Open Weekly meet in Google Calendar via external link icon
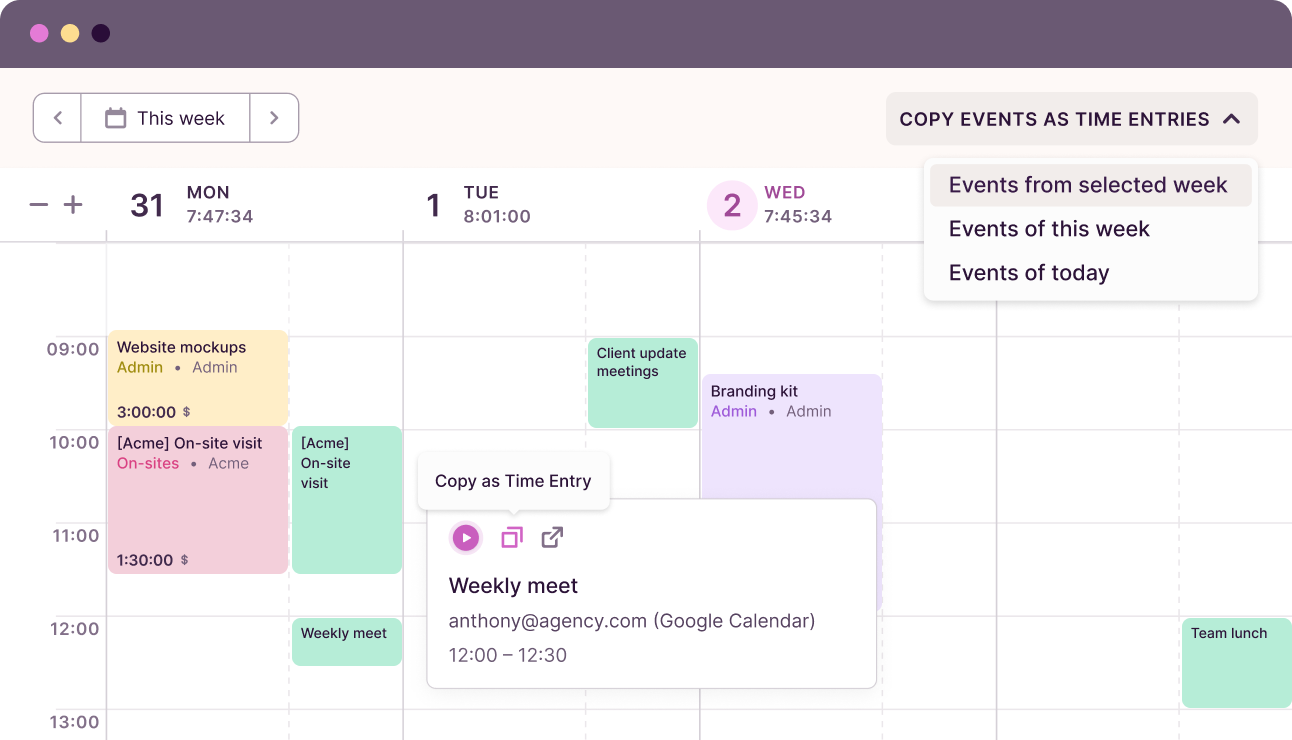Viewport: 1292px width, 740px height. click(x=552, y=537)
